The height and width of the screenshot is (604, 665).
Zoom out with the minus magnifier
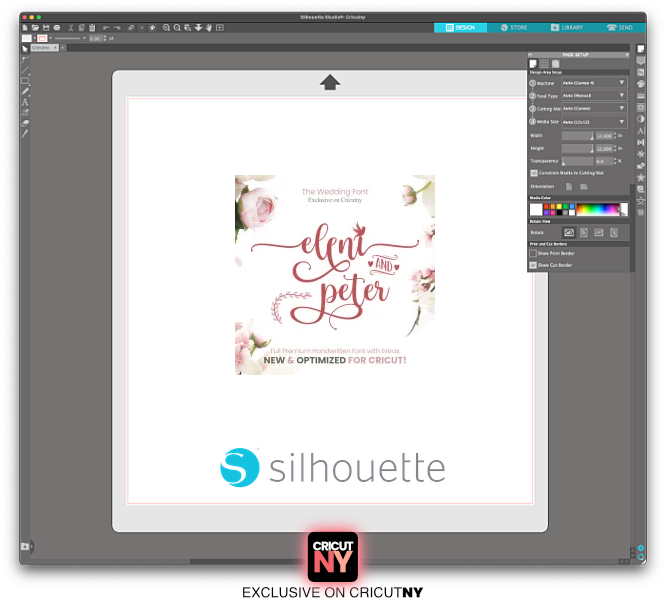[x=177, y=28]
